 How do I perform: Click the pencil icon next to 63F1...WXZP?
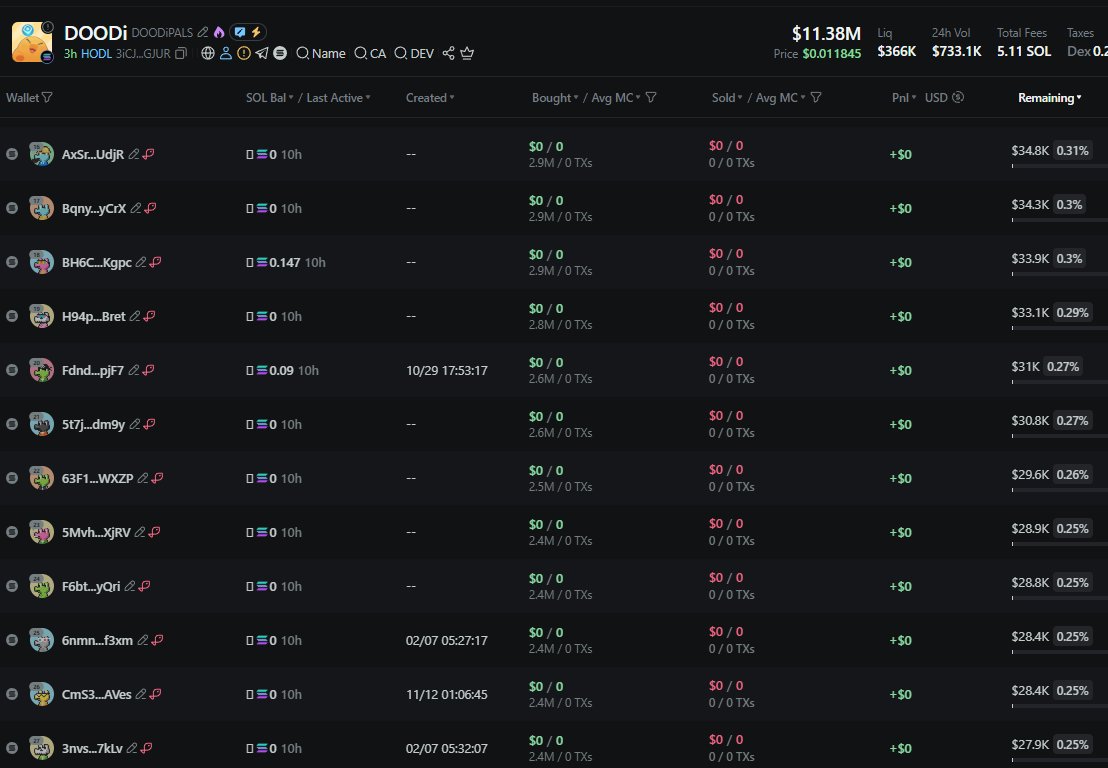[143, 478]
